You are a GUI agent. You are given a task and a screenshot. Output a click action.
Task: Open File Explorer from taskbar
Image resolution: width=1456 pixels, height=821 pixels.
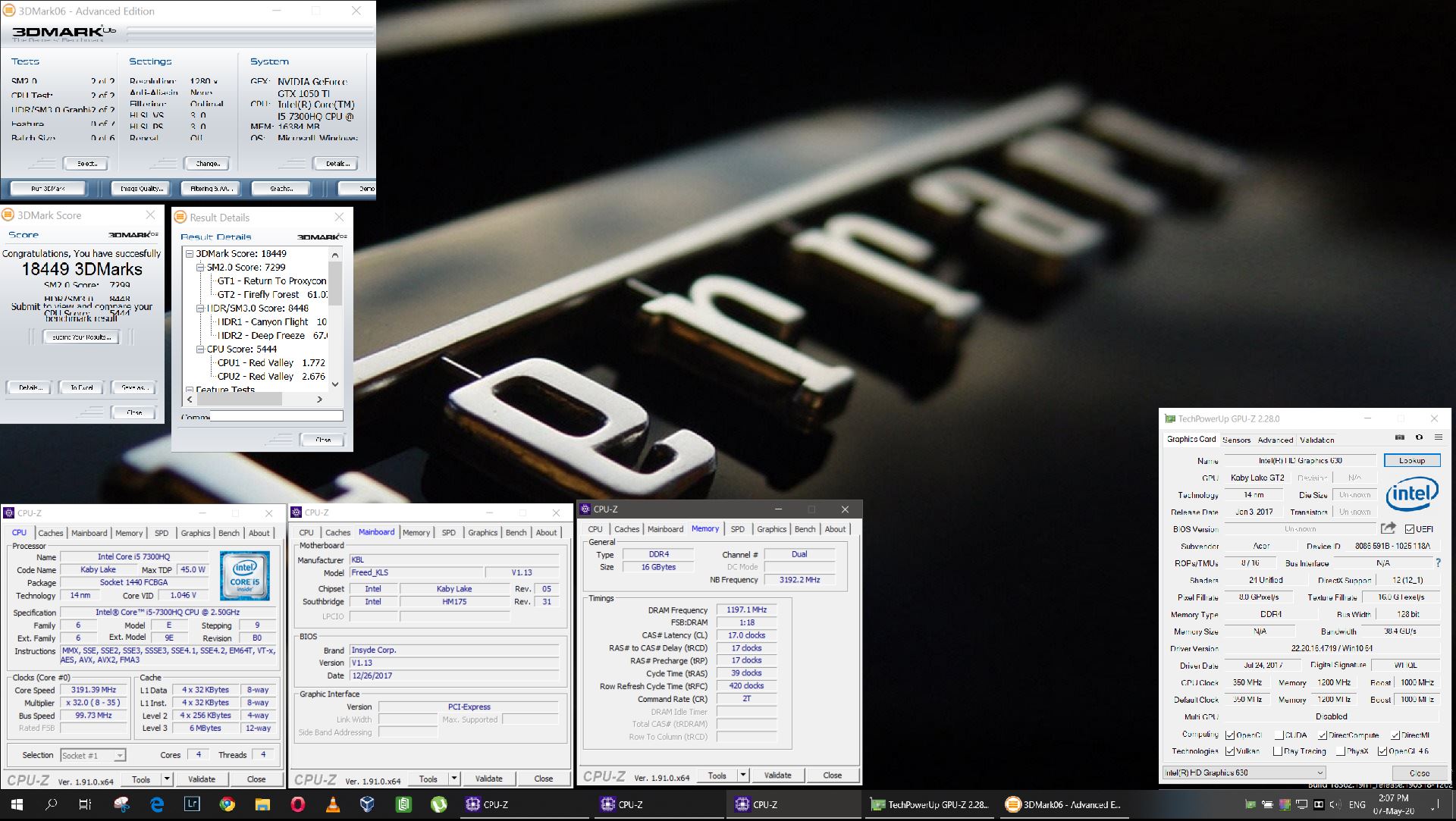coord(262,804)
